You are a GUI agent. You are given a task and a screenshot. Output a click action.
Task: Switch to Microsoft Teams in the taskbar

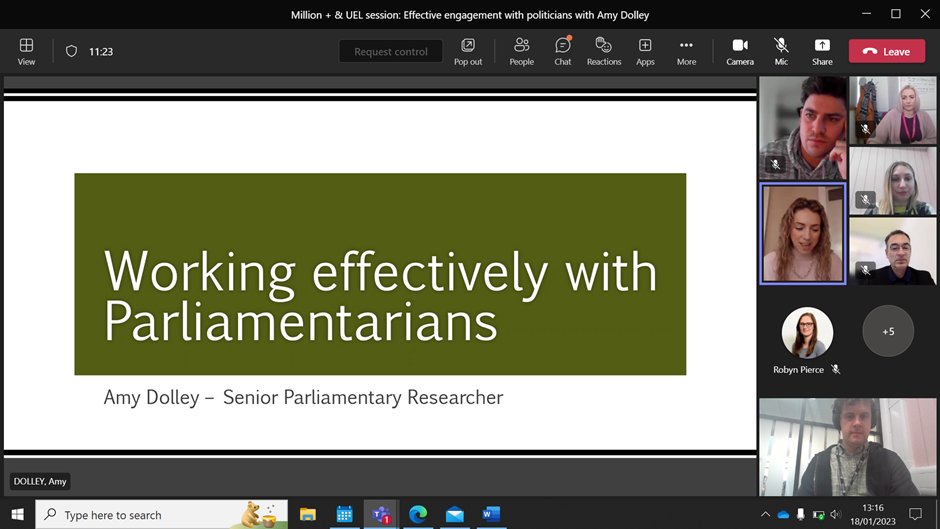pyautogui.click(x=381, y=515)
